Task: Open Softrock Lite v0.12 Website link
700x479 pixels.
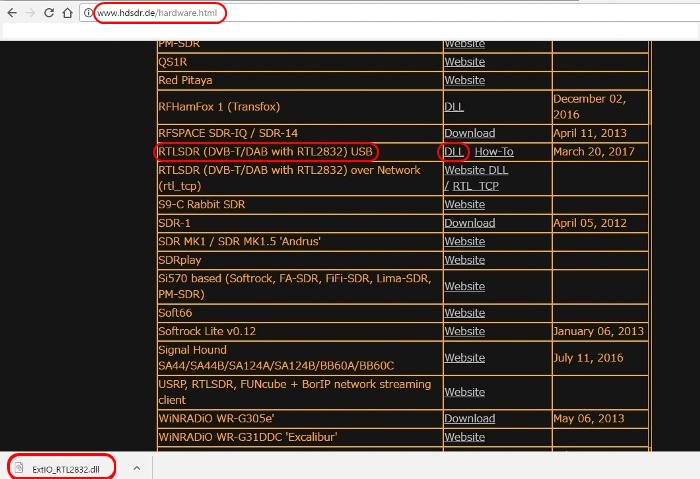Action: point(464,331)
